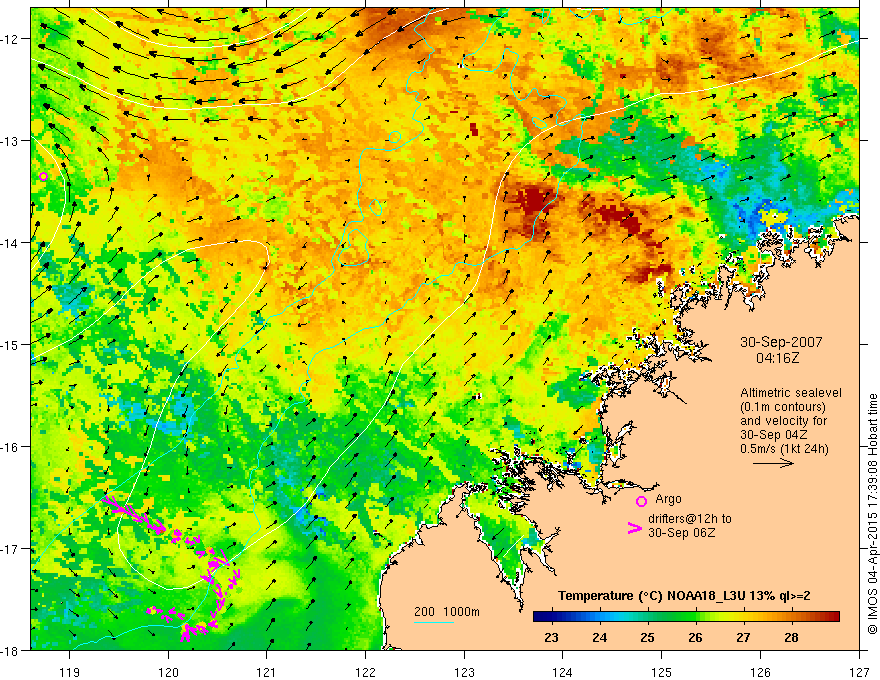Viewport: 880px width, 680px height.
Task: Click the Argo float marker near 13°S west edge
Action: tap(44, 176)
